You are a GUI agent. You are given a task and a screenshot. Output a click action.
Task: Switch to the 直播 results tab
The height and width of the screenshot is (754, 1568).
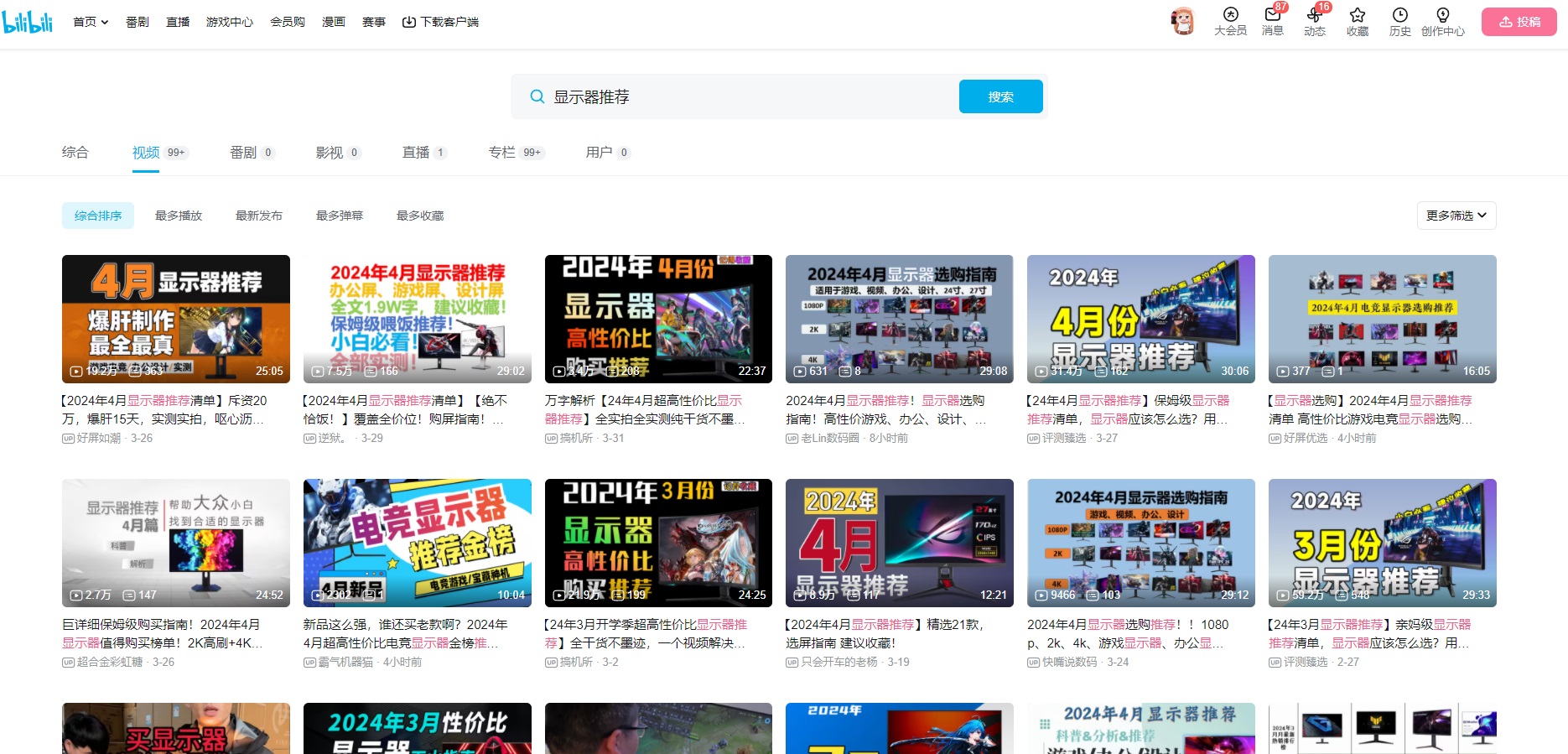point(424,153)
